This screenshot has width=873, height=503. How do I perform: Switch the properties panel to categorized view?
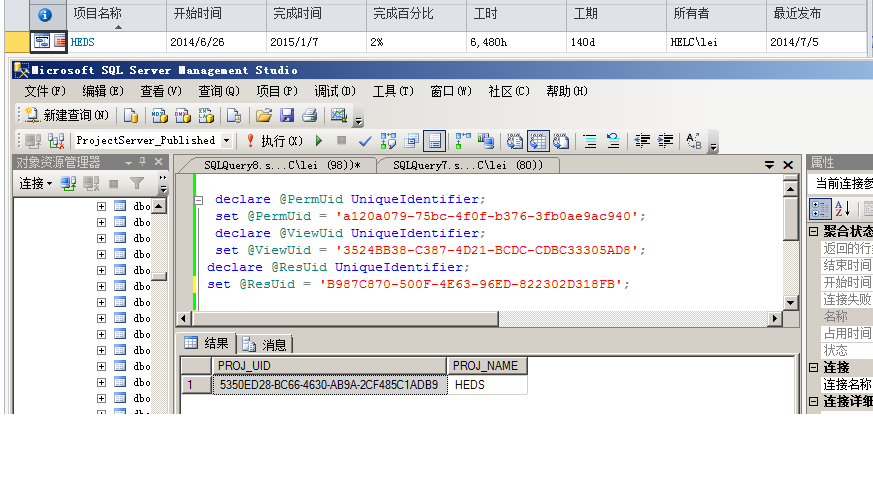click(x=820, y=209)
